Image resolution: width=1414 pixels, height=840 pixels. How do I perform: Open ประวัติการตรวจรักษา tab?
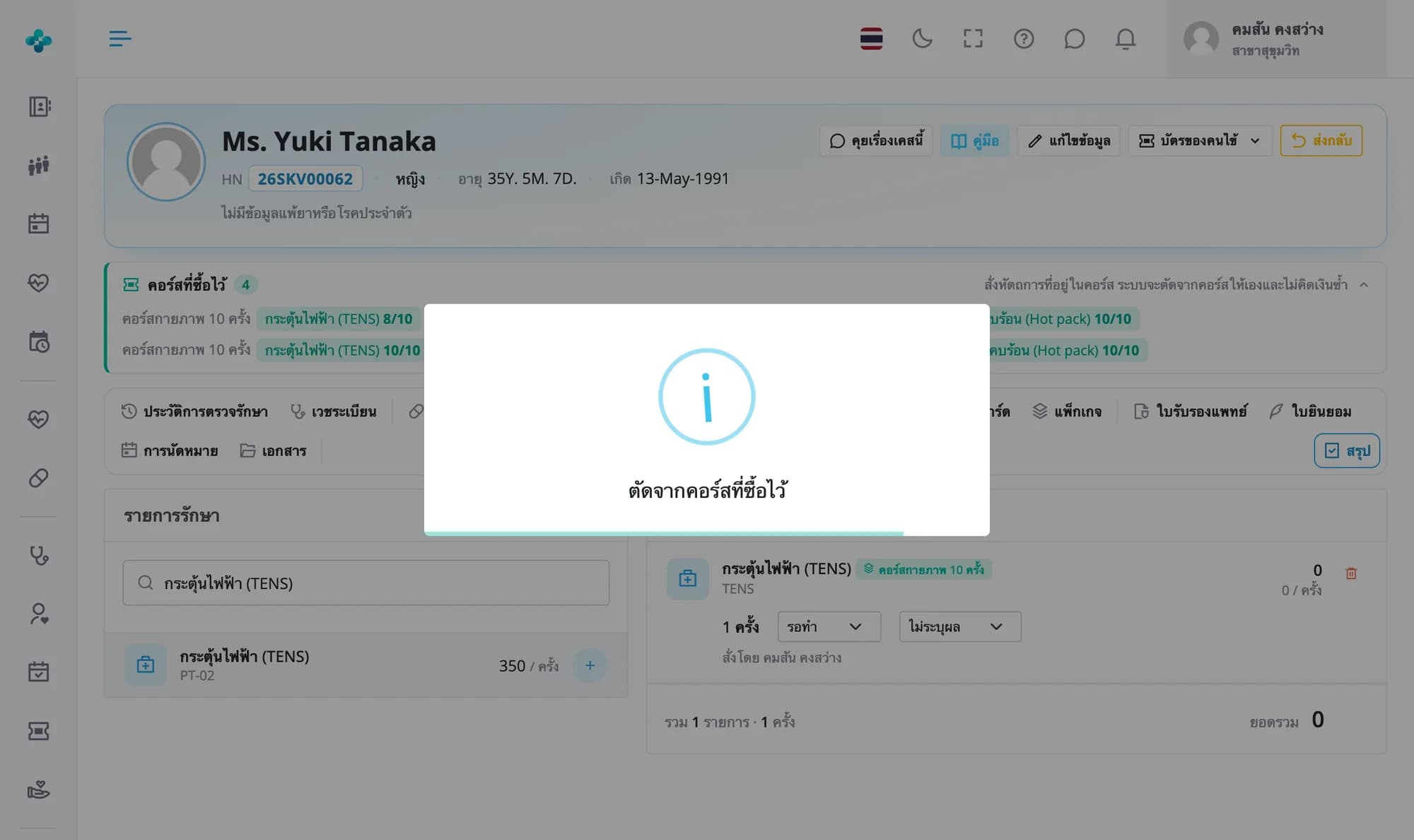[194, 412]
